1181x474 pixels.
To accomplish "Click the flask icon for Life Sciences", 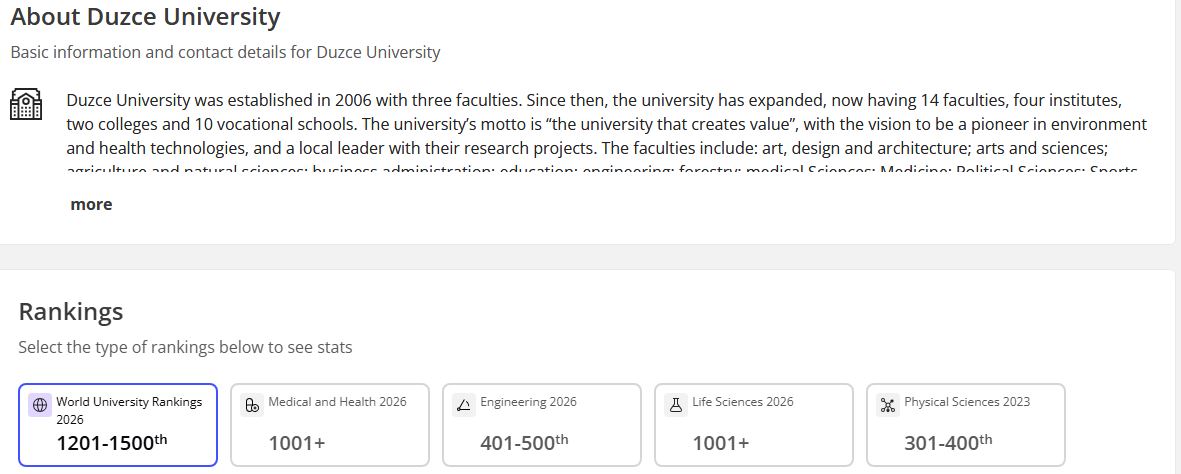I will coord(676,405).
